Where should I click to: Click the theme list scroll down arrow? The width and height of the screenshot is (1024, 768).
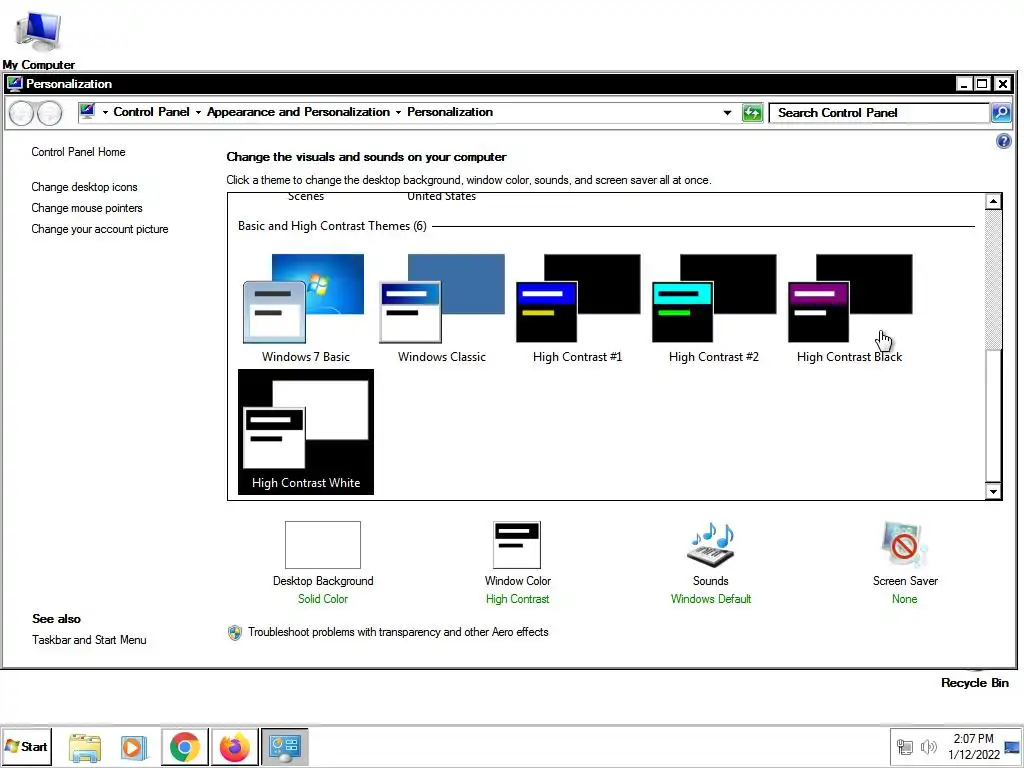coord(993,492)
